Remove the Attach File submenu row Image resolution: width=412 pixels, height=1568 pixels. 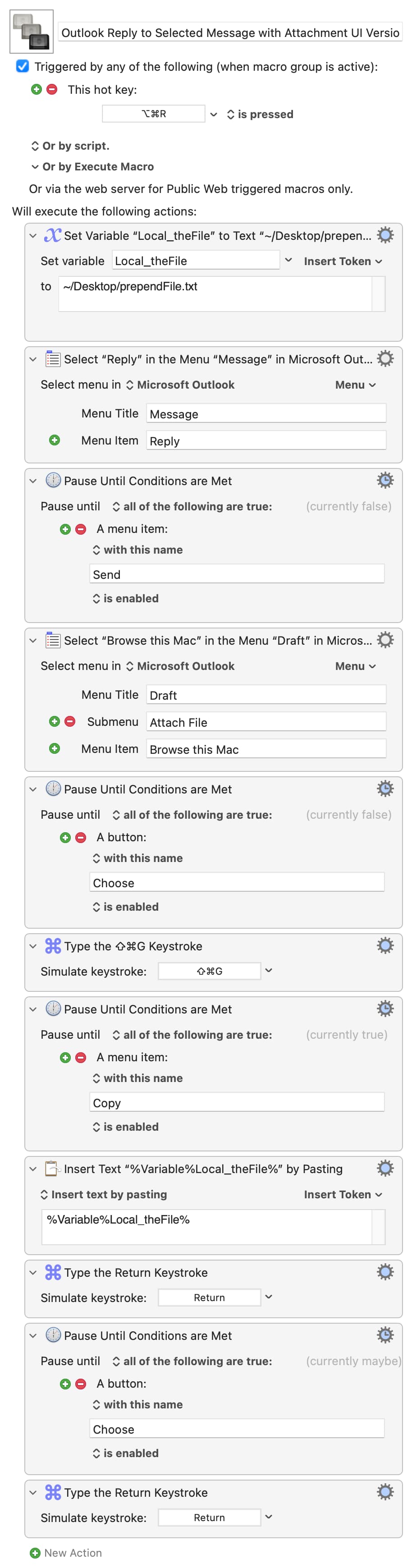(x=70, y=721)
